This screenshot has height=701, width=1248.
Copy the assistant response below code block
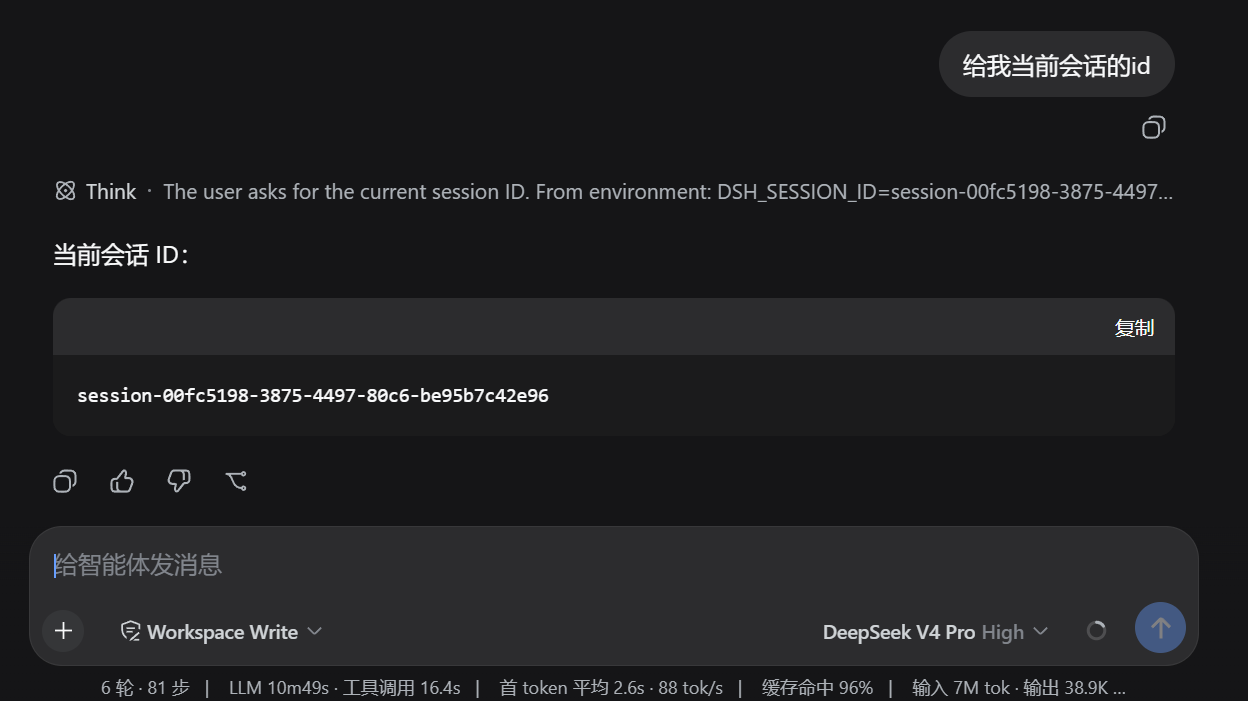65,481
